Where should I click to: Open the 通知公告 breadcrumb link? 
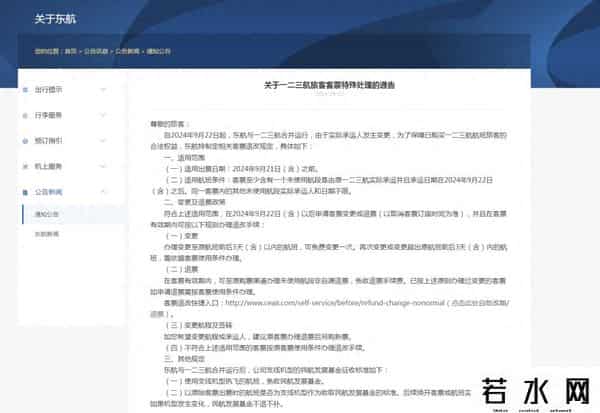158,51
